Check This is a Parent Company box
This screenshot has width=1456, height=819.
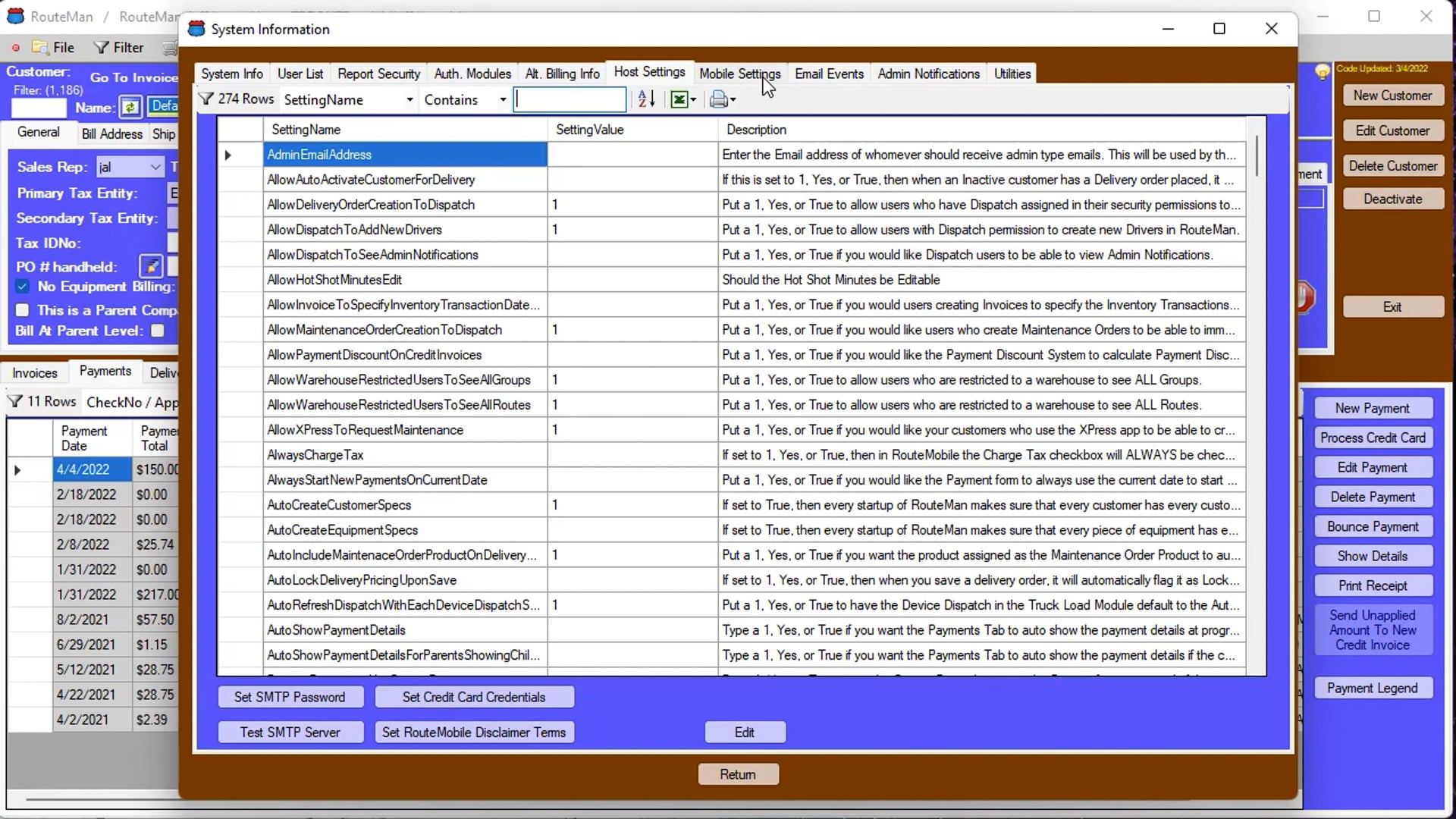coord(22,309)
